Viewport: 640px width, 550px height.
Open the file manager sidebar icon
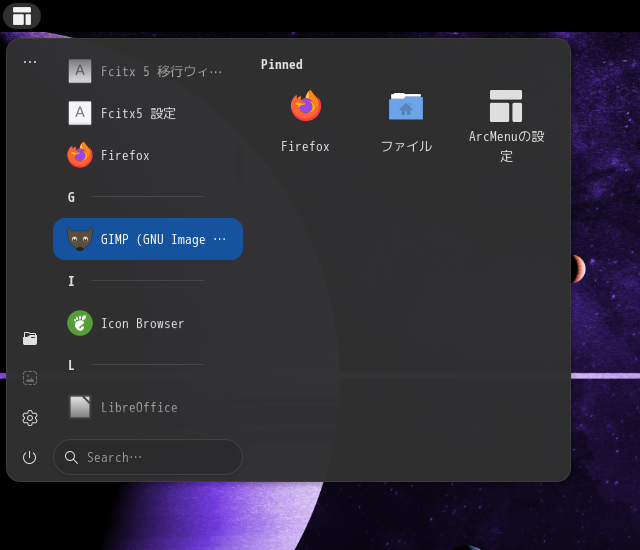(30, 339)
